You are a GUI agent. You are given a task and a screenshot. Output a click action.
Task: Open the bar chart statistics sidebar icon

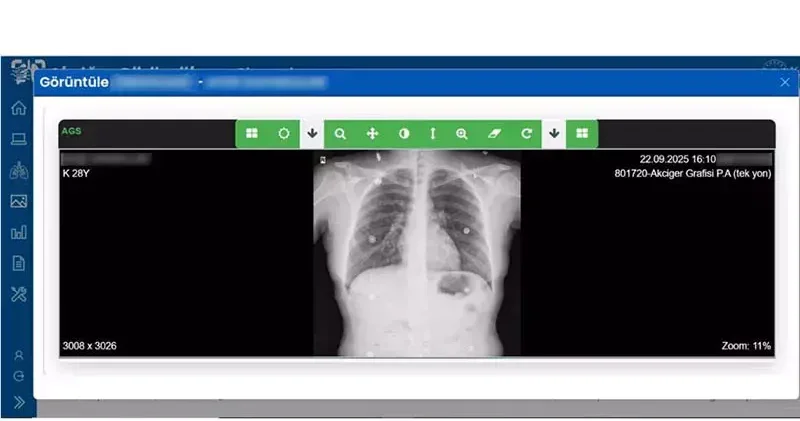click(x=18, y=232)
